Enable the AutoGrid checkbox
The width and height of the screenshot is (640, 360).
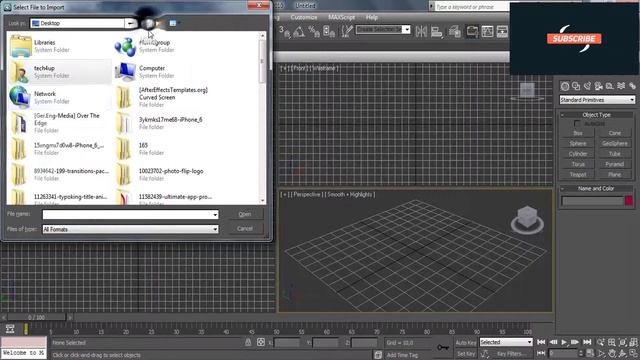coord(577,123)
